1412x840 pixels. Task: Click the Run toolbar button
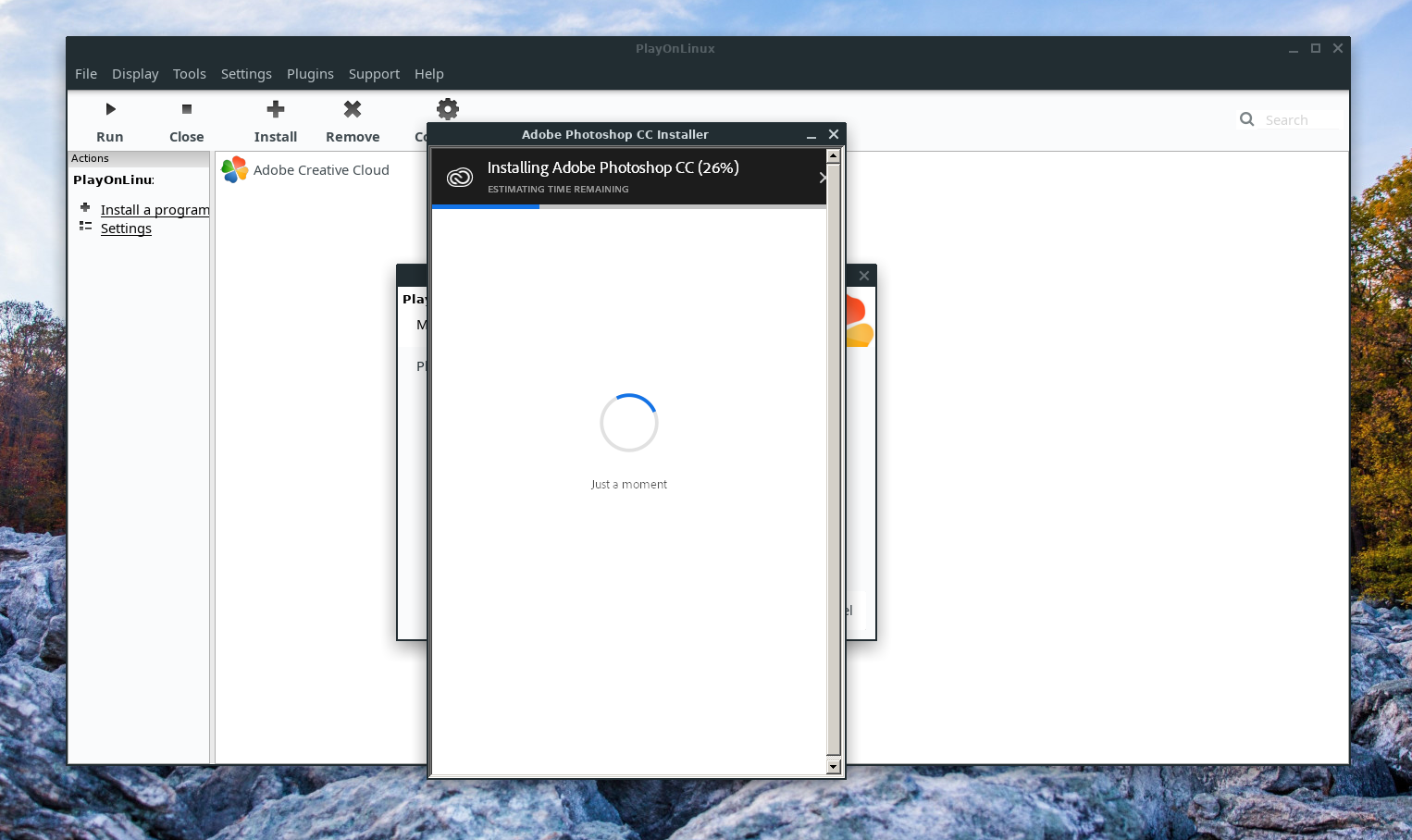[110, 121]
